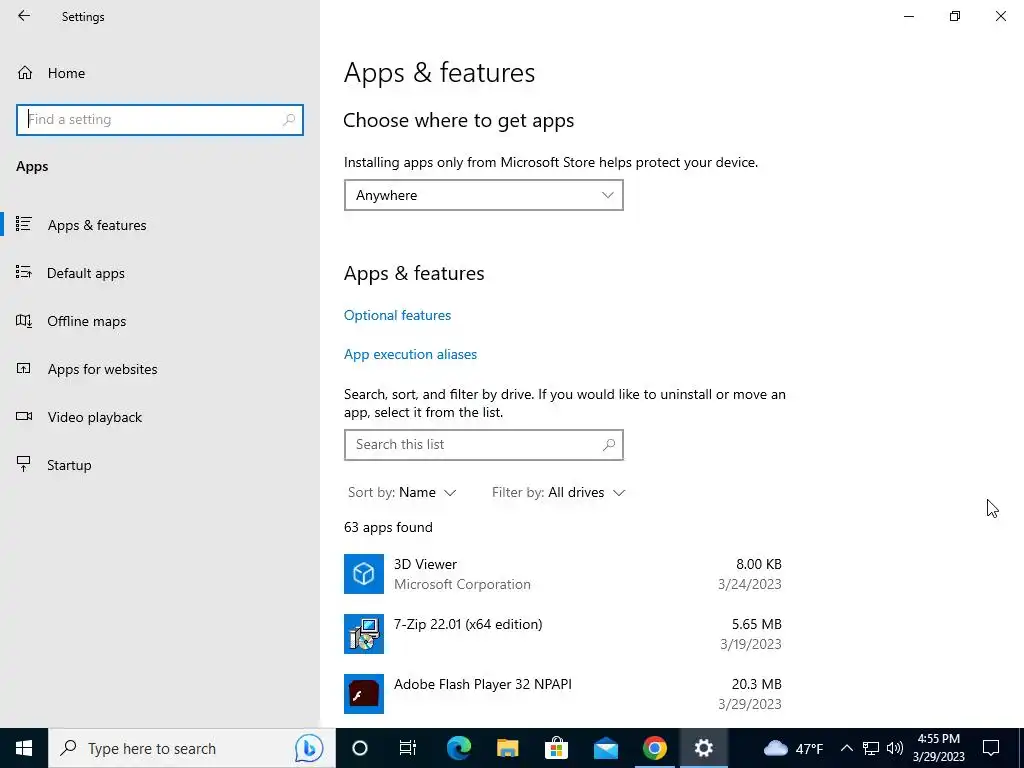Viewport: 1024px width, 768px height.
Task: Click the taskbar Type here to search box
Action: (191, 748)
